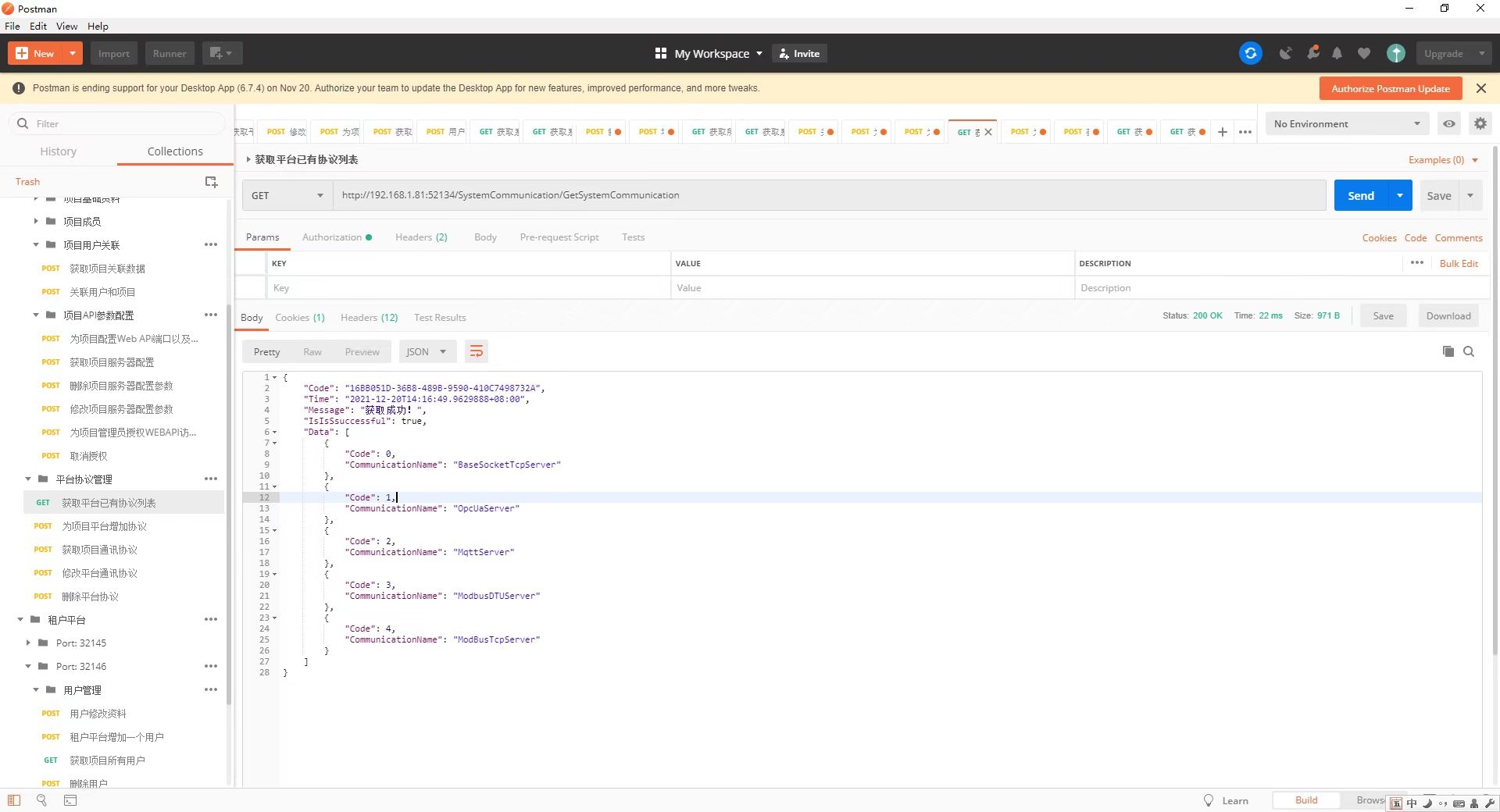Toggle line wrap in response body

pyautogui.click(x=476, y=351)
